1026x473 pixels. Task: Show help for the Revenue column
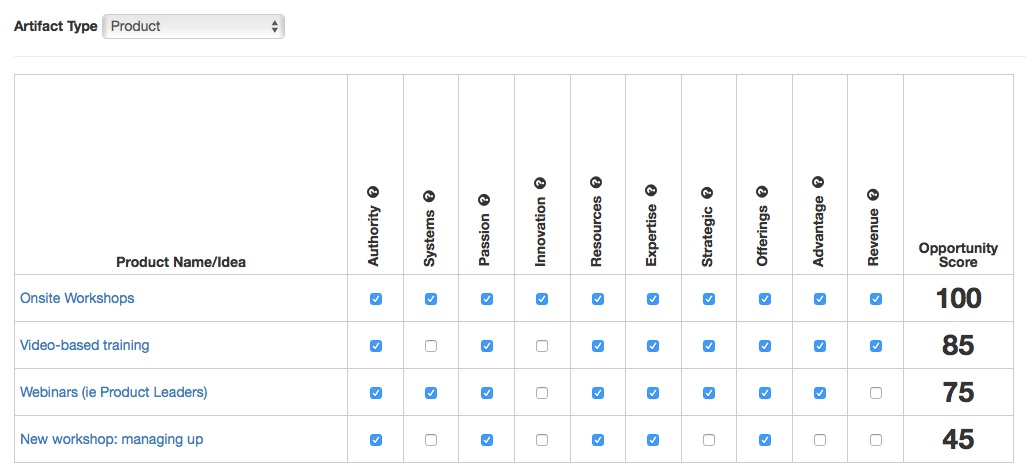(874, 195)
